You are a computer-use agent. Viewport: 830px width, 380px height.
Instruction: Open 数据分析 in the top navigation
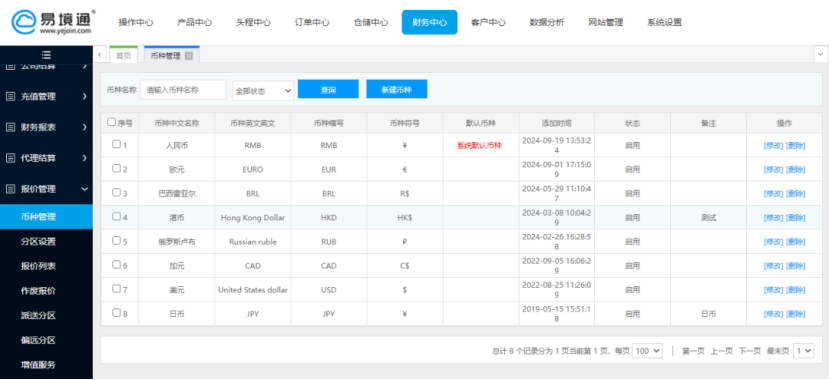coord(547,22)
